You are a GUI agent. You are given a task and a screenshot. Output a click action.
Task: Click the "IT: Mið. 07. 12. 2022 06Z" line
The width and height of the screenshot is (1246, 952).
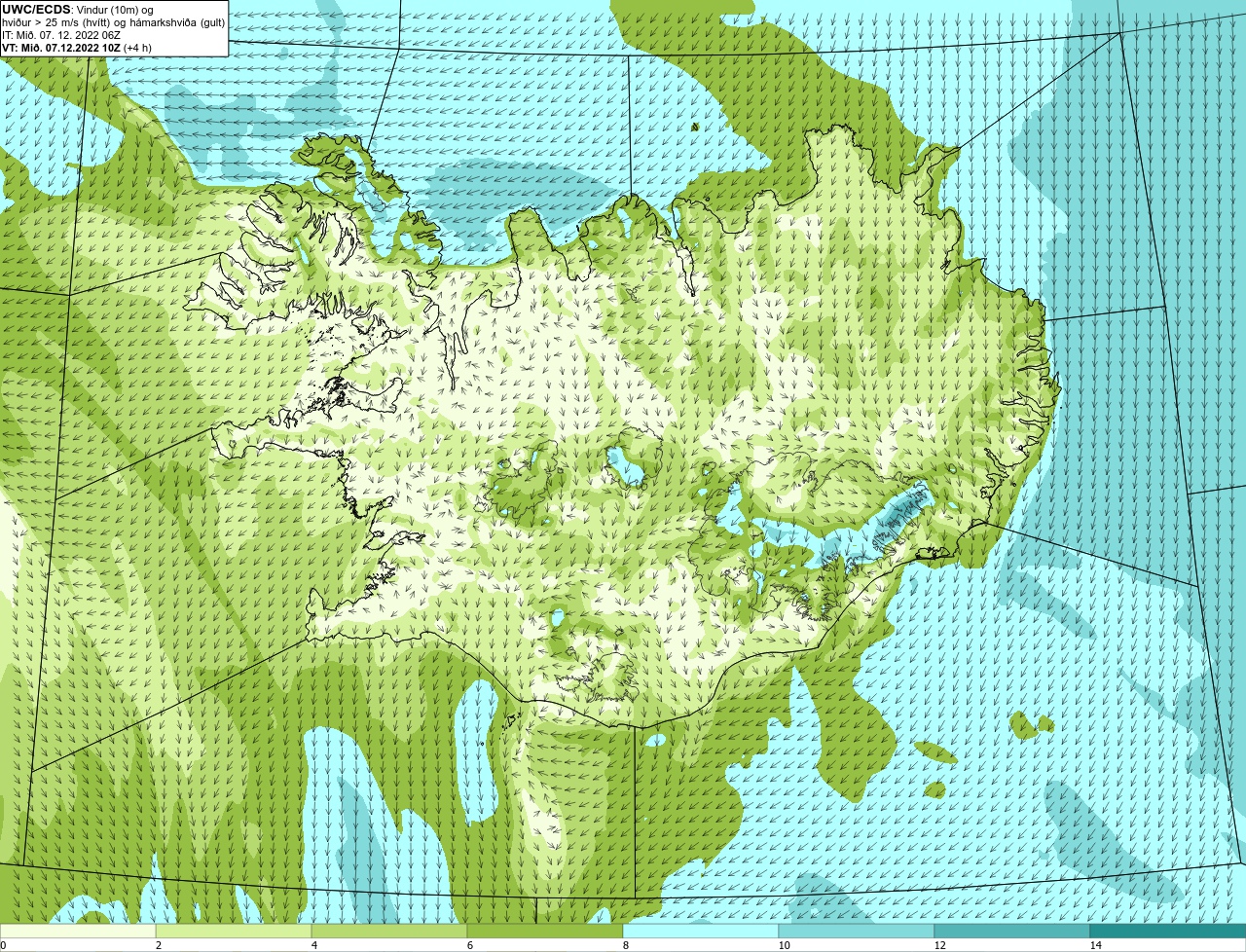(61, 34)
